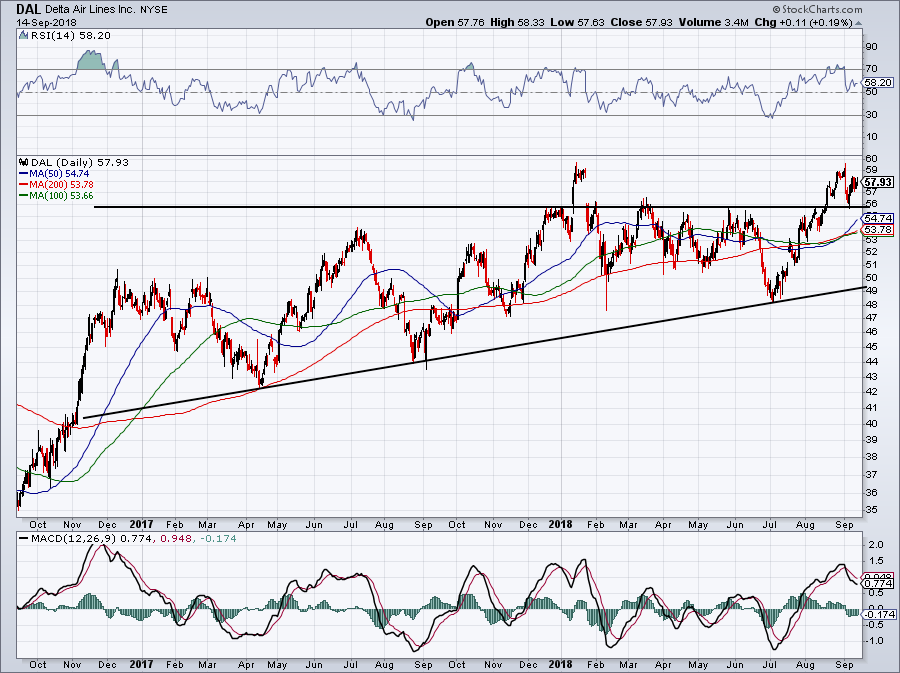Select the MA(50) 54.74 legend text
Image resolution: width=900 pixels, height=673 pixels.
[59, 174]
